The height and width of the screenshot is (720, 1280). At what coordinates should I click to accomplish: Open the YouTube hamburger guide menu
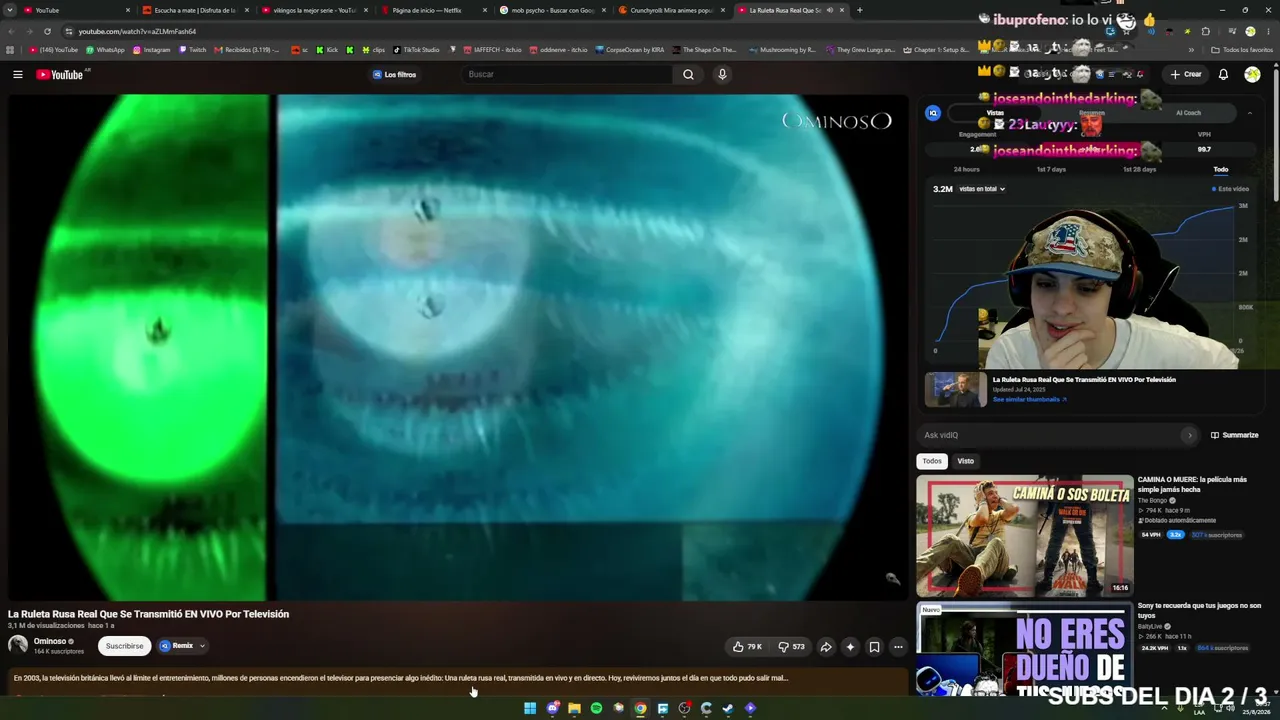coord(17,74)
